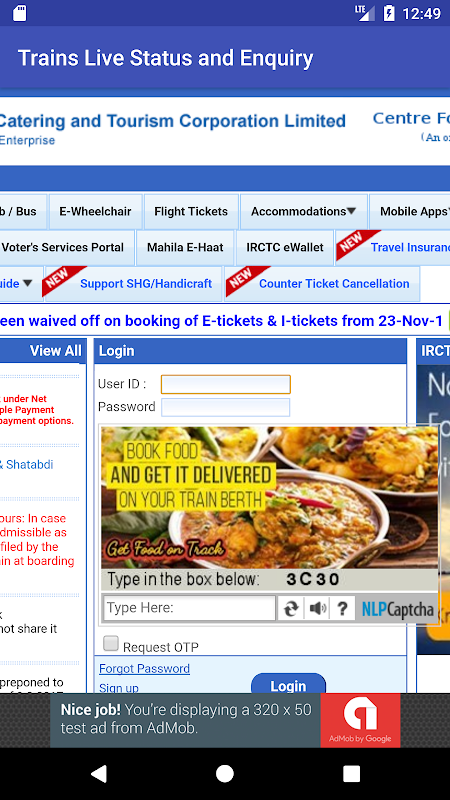Click the NLPCaptcha logo
Viewport: 450px width, 800px height.
pyautogui.click(x=397, y=608)
